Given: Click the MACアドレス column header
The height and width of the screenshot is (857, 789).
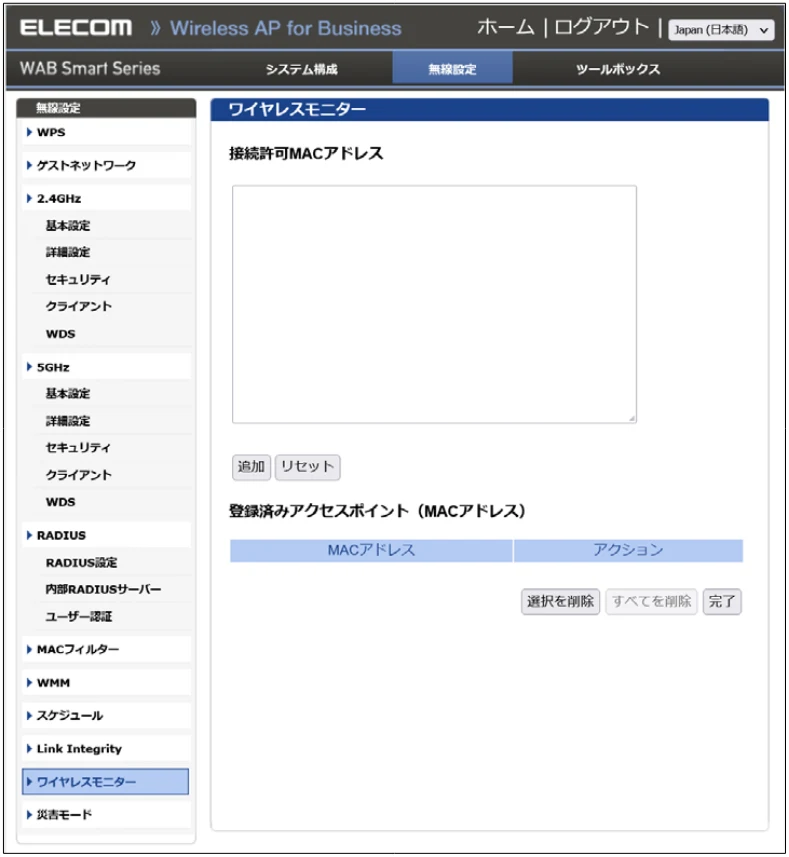Looking at the screenshot, I should coord(372,550).
